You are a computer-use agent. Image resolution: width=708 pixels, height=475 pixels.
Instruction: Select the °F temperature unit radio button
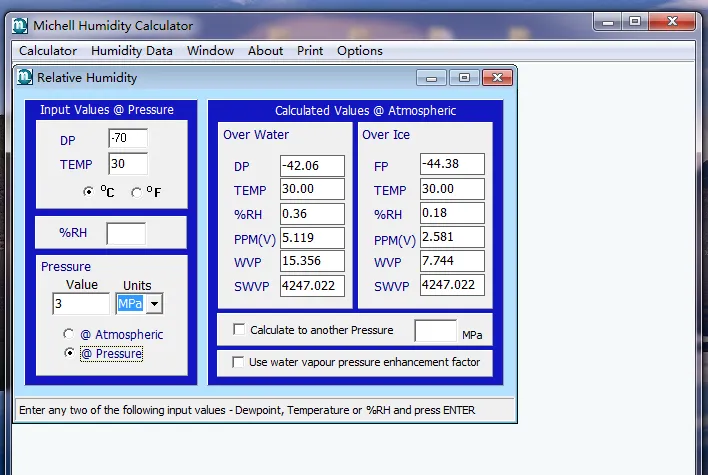(x=136, y=193)
